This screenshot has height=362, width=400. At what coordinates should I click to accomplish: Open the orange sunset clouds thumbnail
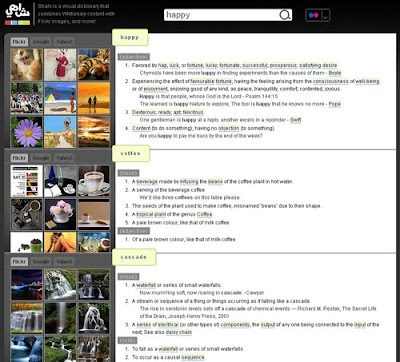pos(94,132)
